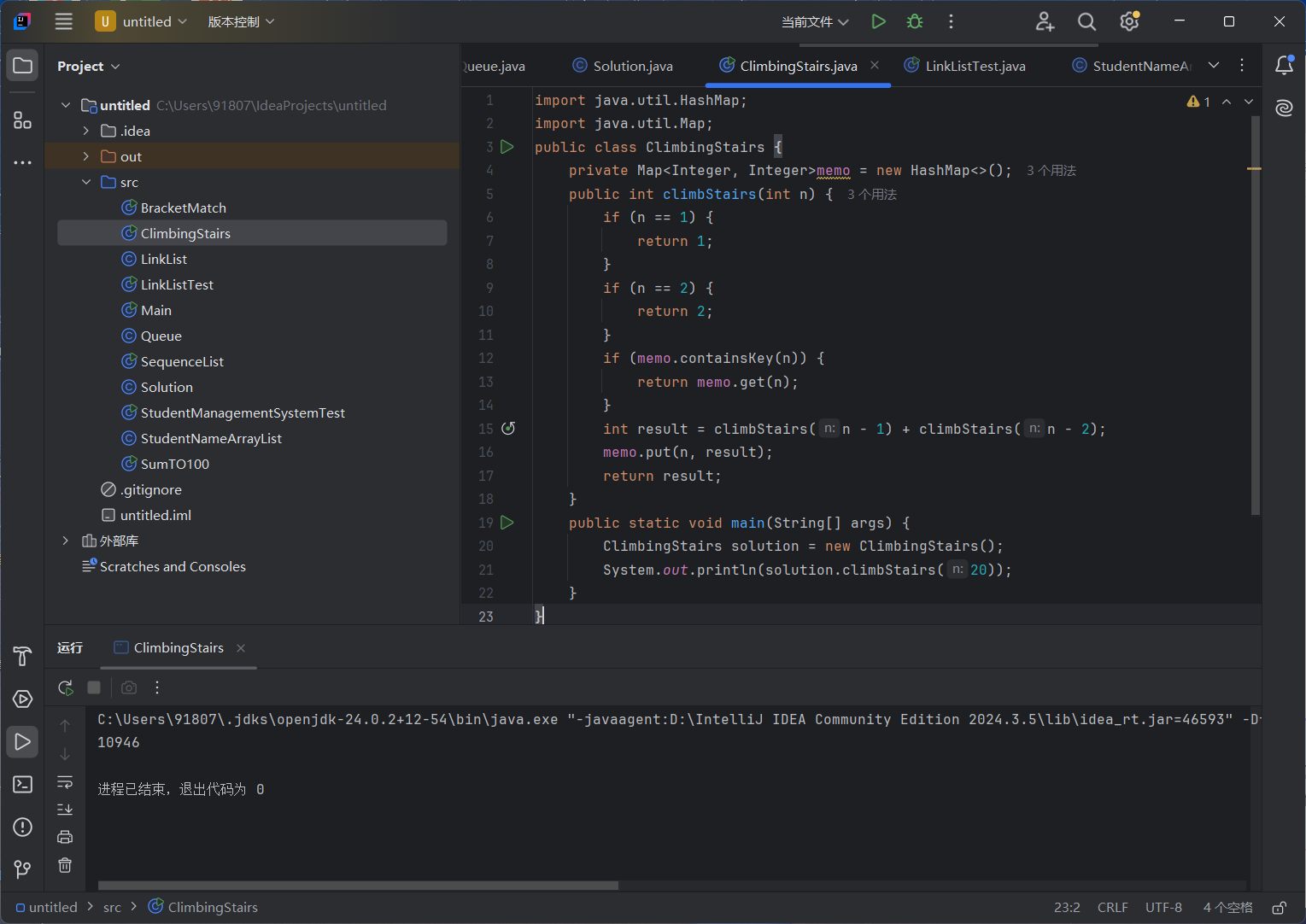Image resolution: width=1306 pixels, height=924 pixels.
Task: Open the Structure tool window icon
Action: click(23, 120)
